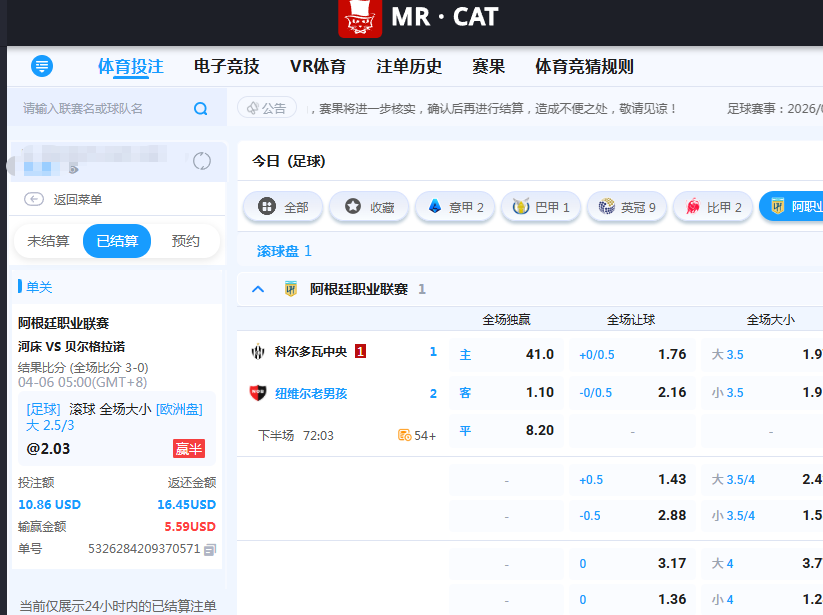Switch to 预约 reserved bets

[x=186, y=241]
